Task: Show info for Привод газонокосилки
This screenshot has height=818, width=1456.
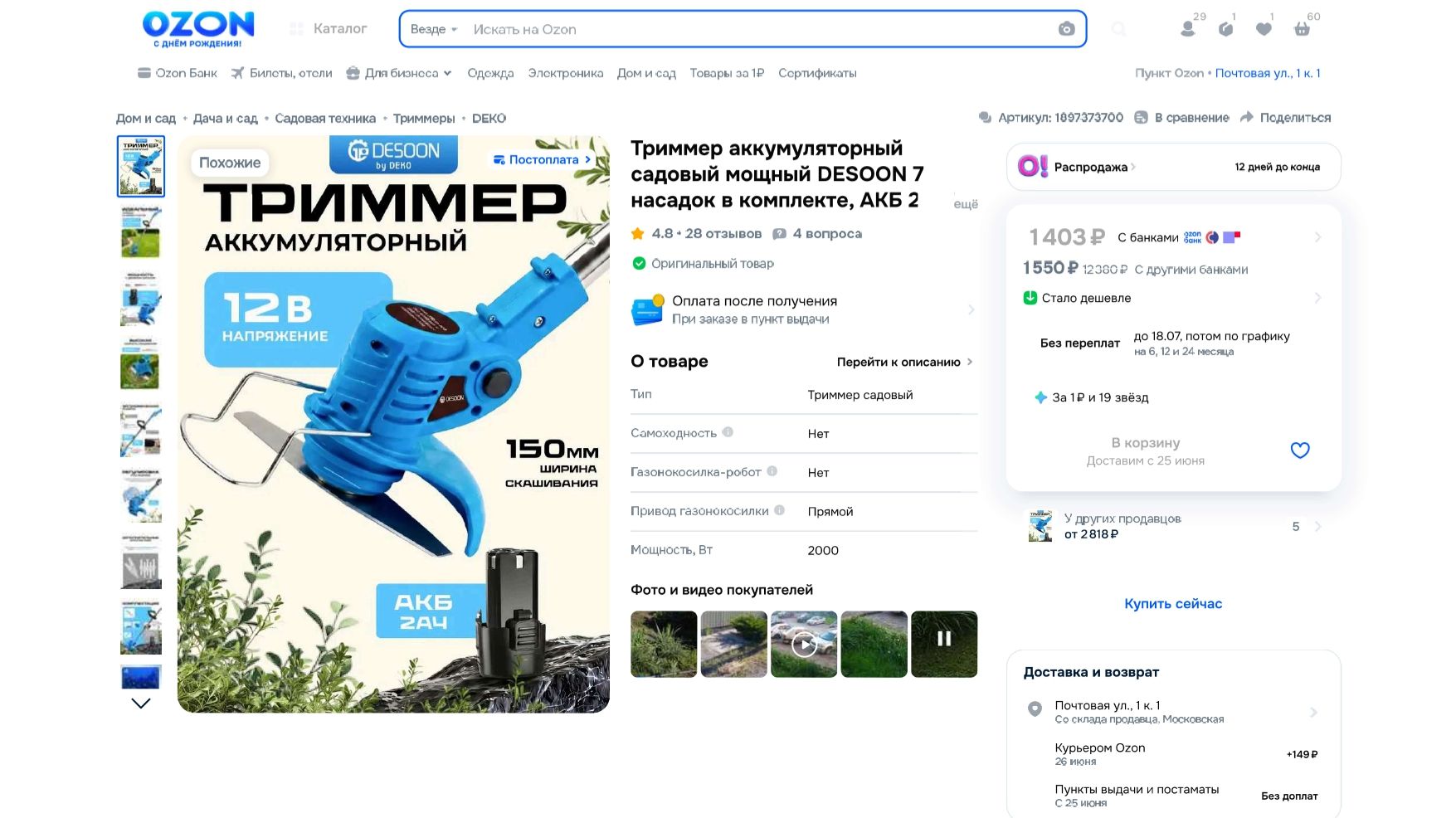Action: (780, 510)
